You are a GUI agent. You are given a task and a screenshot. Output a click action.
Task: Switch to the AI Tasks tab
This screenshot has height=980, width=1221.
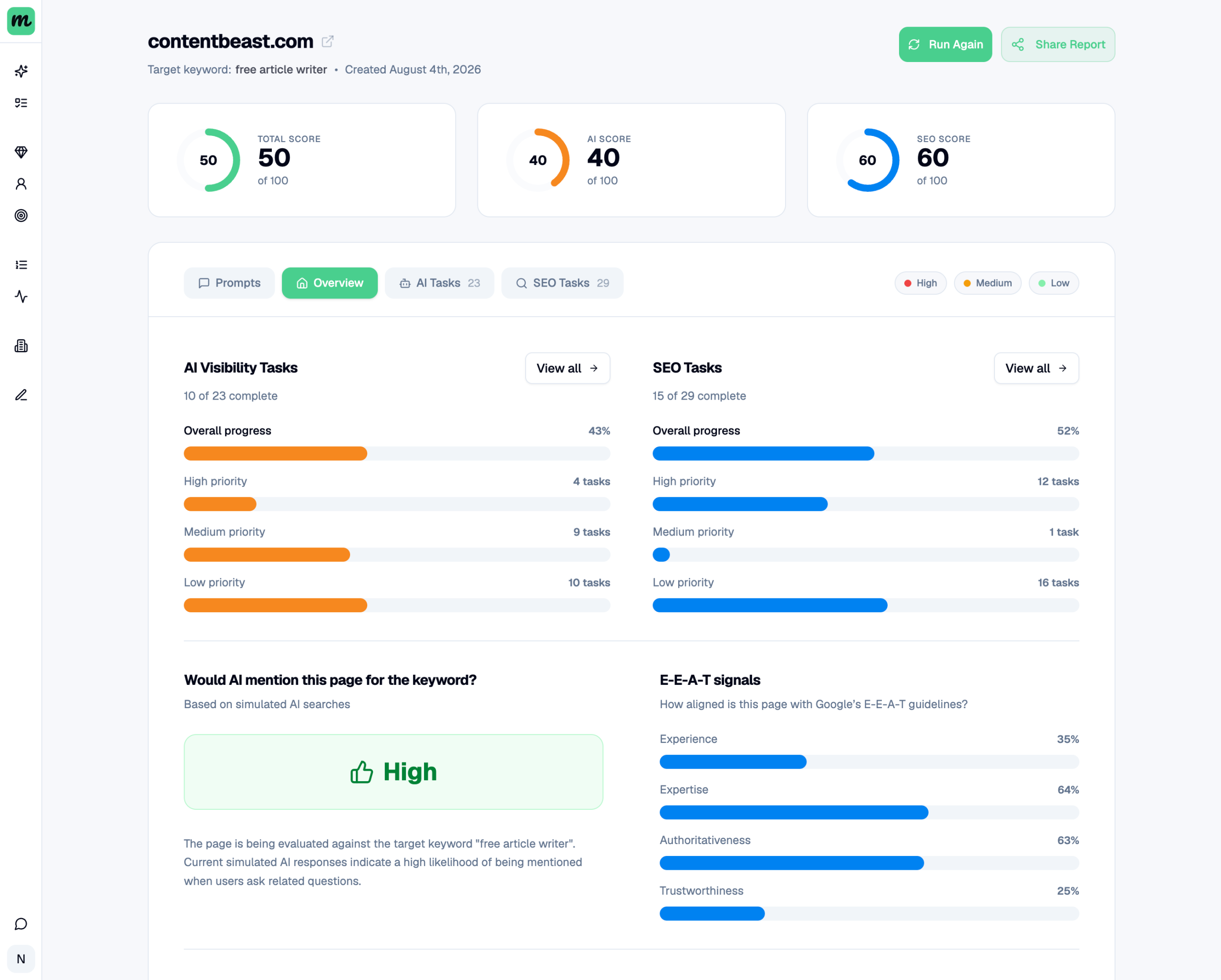[x=439, y=282]
